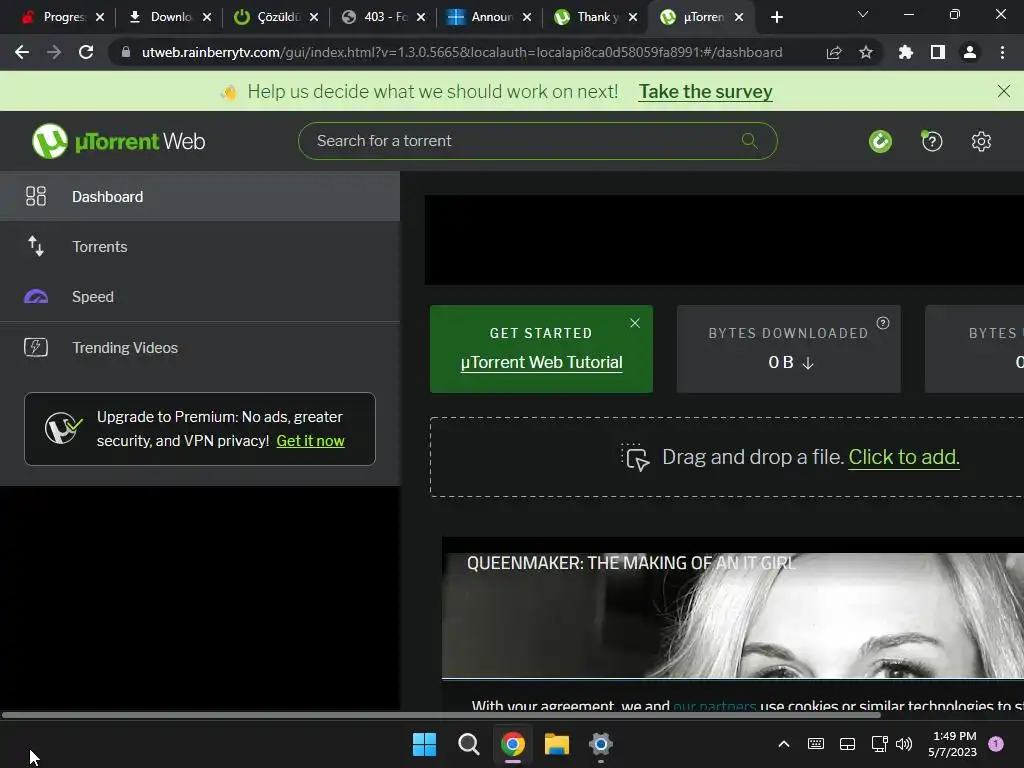Open Torrents in the sidebar
The width and height of the screenshot is (1024, 768).
[200, 246]
